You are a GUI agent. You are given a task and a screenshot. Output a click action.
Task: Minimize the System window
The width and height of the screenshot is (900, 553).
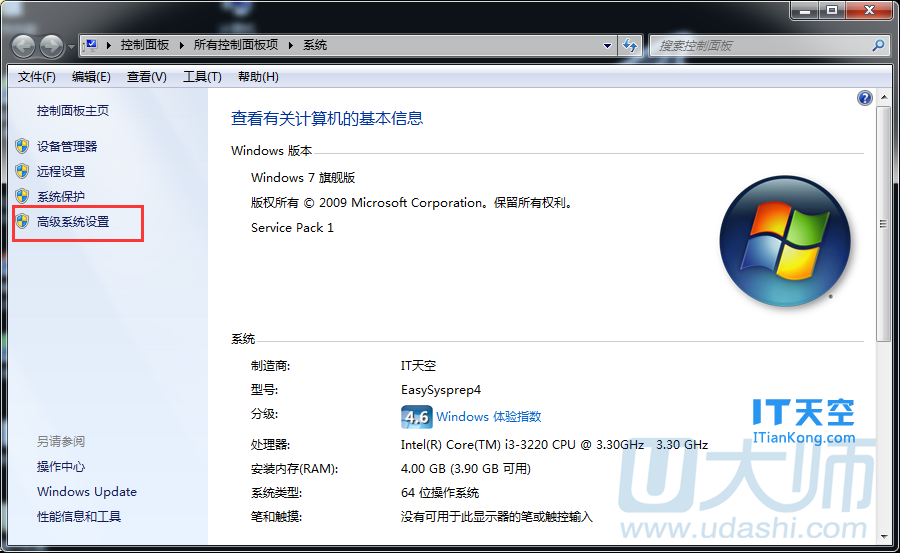(x=805, y=10)
